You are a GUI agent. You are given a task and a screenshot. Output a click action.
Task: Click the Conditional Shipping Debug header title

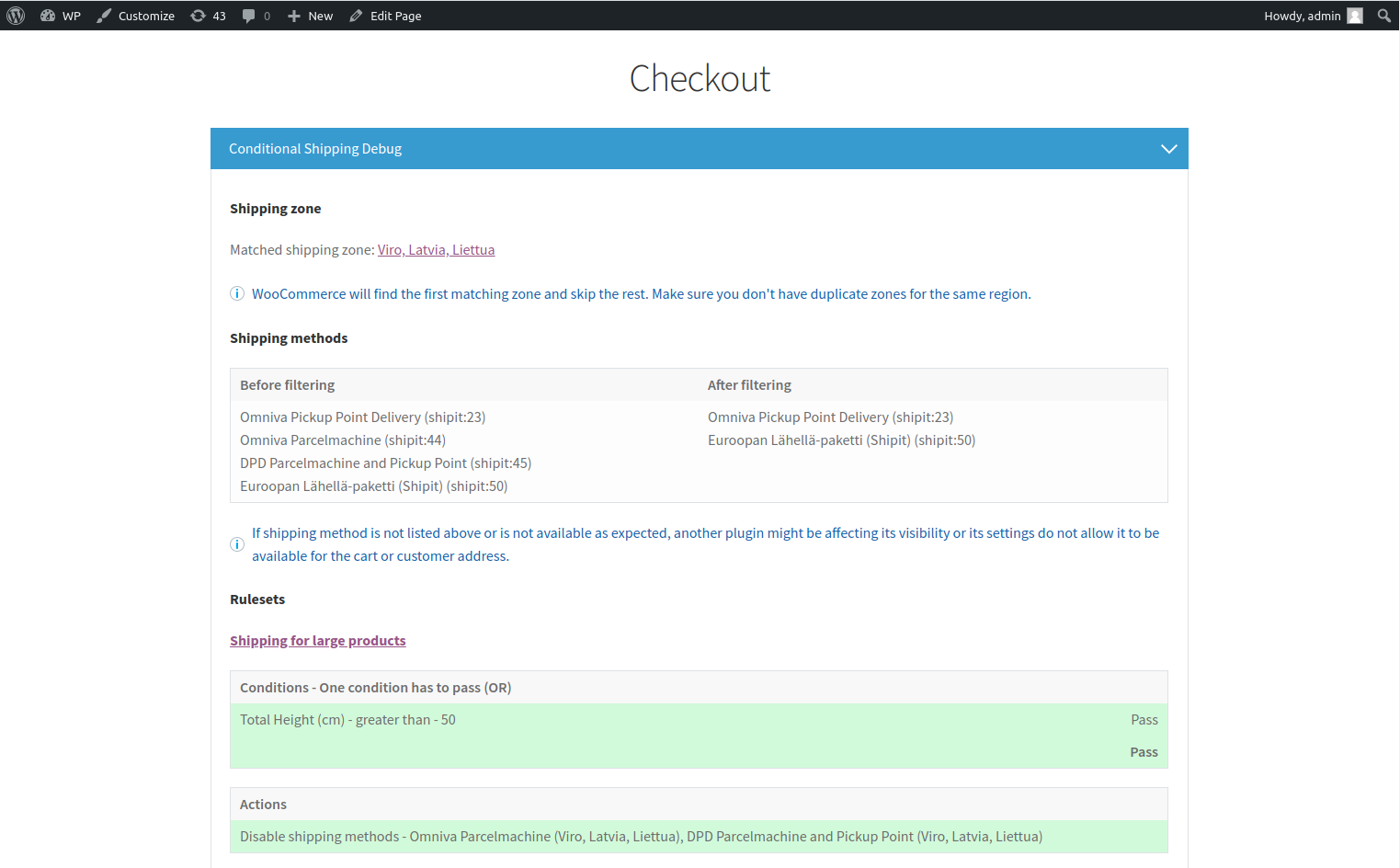(x=315, y=149)
